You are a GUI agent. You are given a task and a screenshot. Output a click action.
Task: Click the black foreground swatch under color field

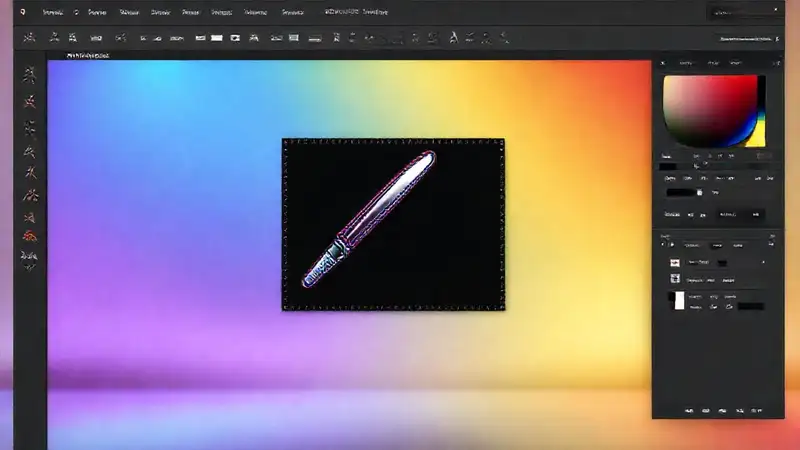(x=668, y=166)
